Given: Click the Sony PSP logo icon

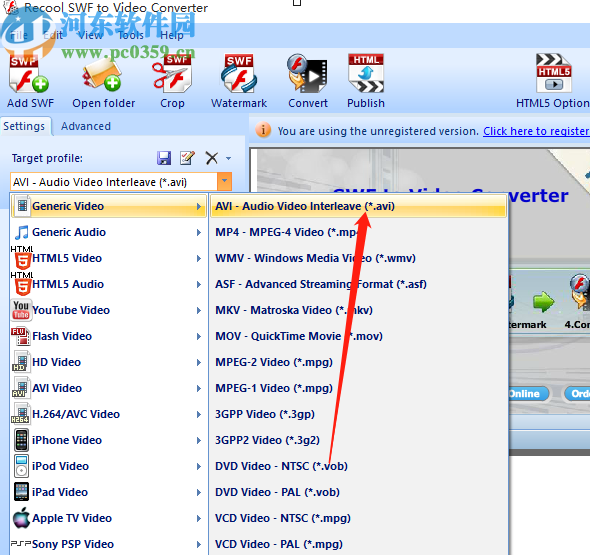Looking at the screenshot, I should coord(21,544).
